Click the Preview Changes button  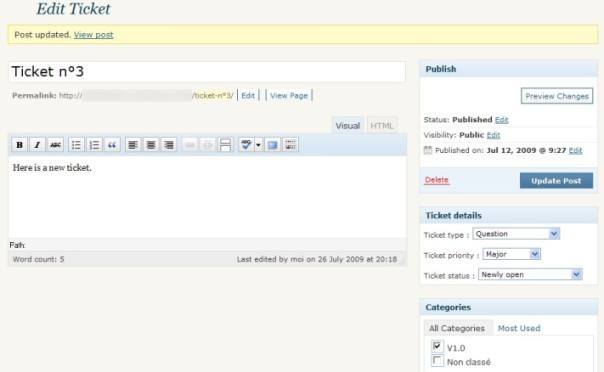coord(557,96)
